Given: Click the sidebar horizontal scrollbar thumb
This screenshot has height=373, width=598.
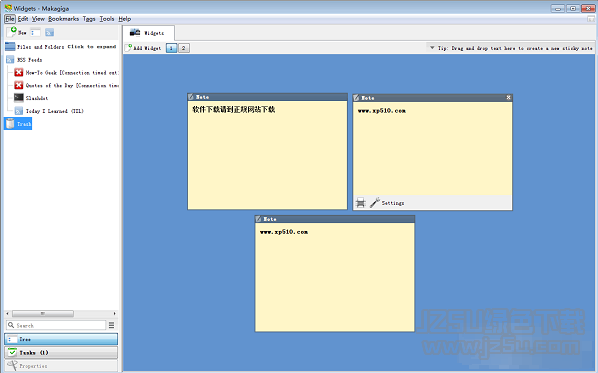Looking at the screenshot, I should pyautogui.click(x=43, y=314).
